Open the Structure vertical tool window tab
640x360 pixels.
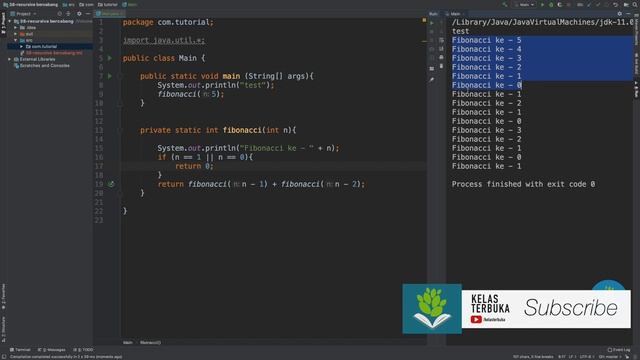[x=3, y=329]
